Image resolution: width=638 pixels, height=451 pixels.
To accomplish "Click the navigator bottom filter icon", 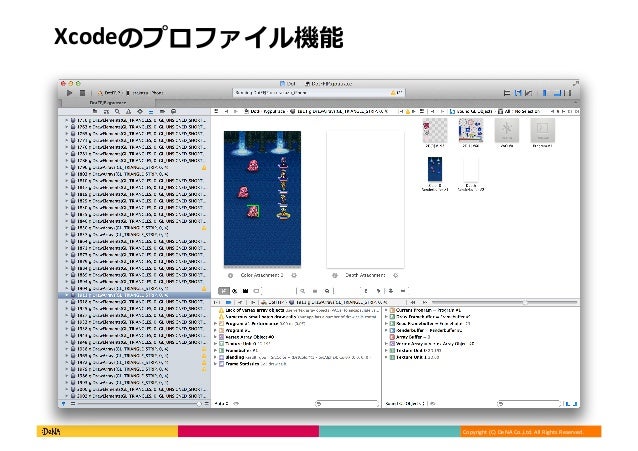I will pos(63,404).
